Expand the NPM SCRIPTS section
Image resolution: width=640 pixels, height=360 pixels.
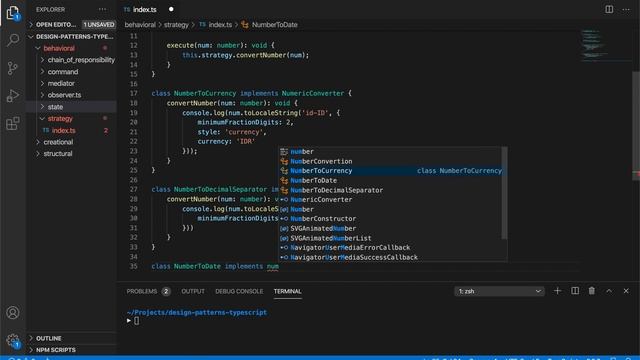(x=71, y=350)
